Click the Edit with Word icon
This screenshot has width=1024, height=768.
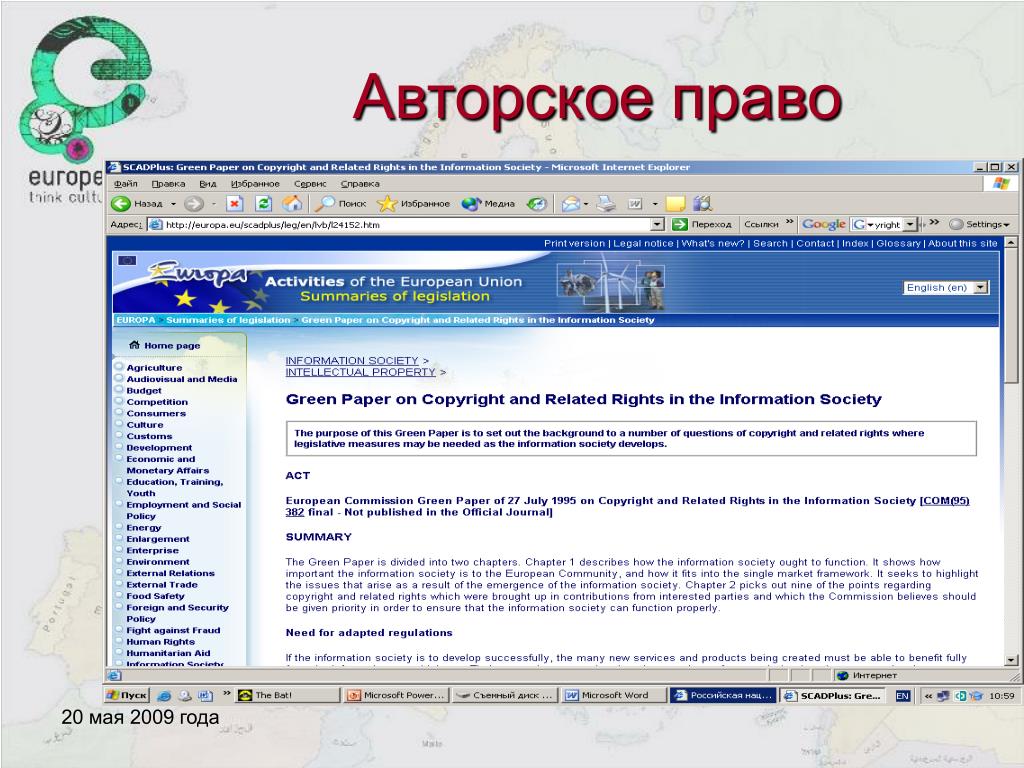pyautogui.click(x=635, y=204)
